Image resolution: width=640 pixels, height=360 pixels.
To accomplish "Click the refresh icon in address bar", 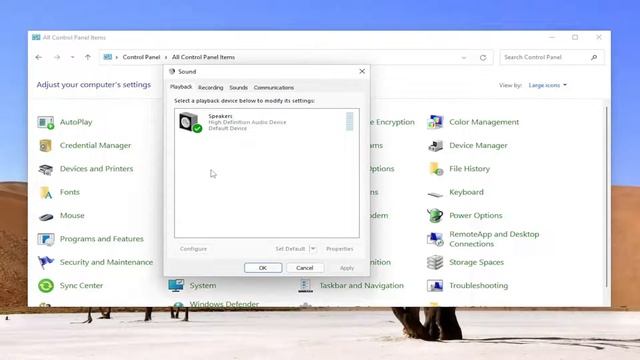I will (x=483, y=58).
